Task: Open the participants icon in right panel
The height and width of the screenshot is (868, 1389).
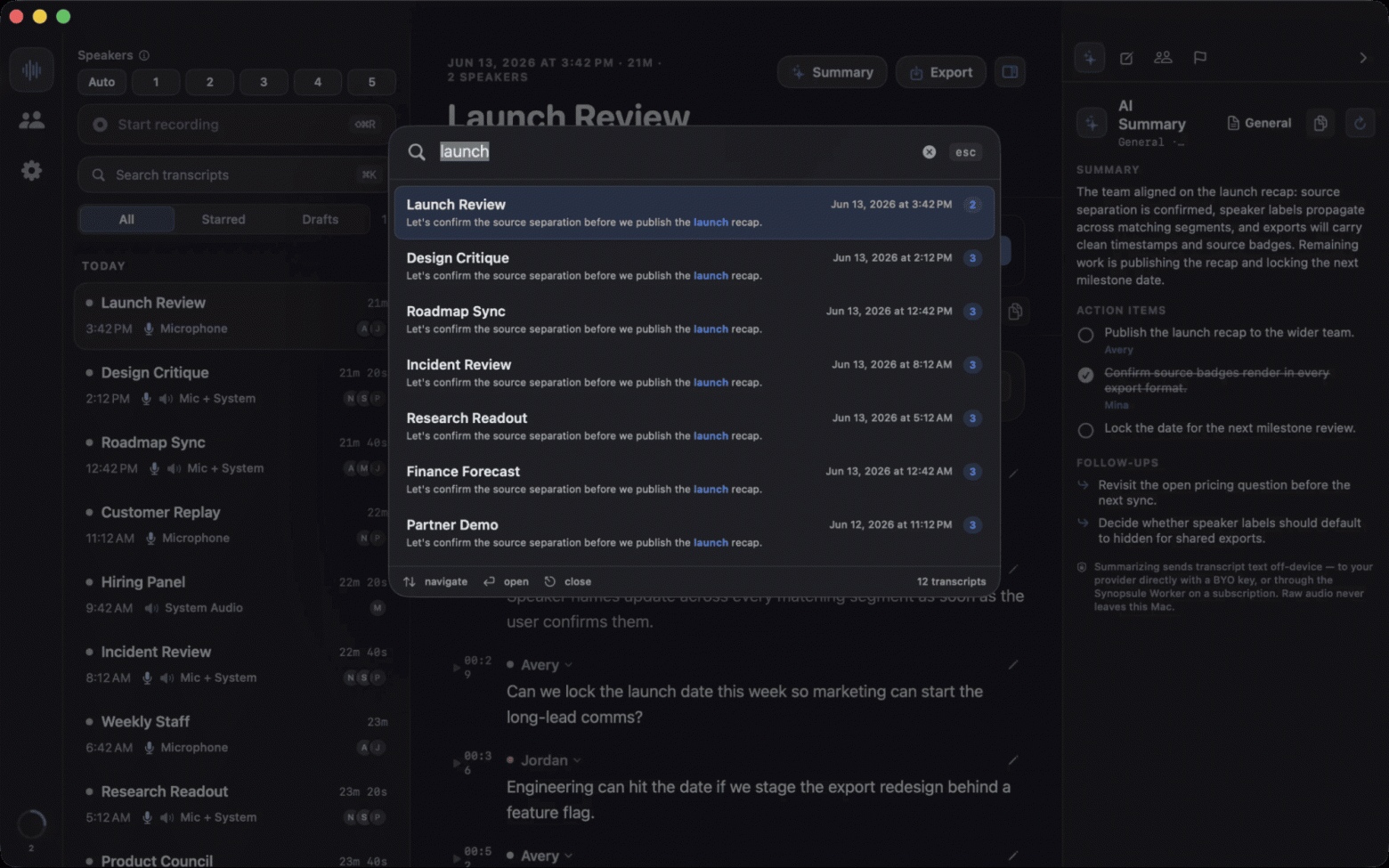Action: click(1163, 58)
